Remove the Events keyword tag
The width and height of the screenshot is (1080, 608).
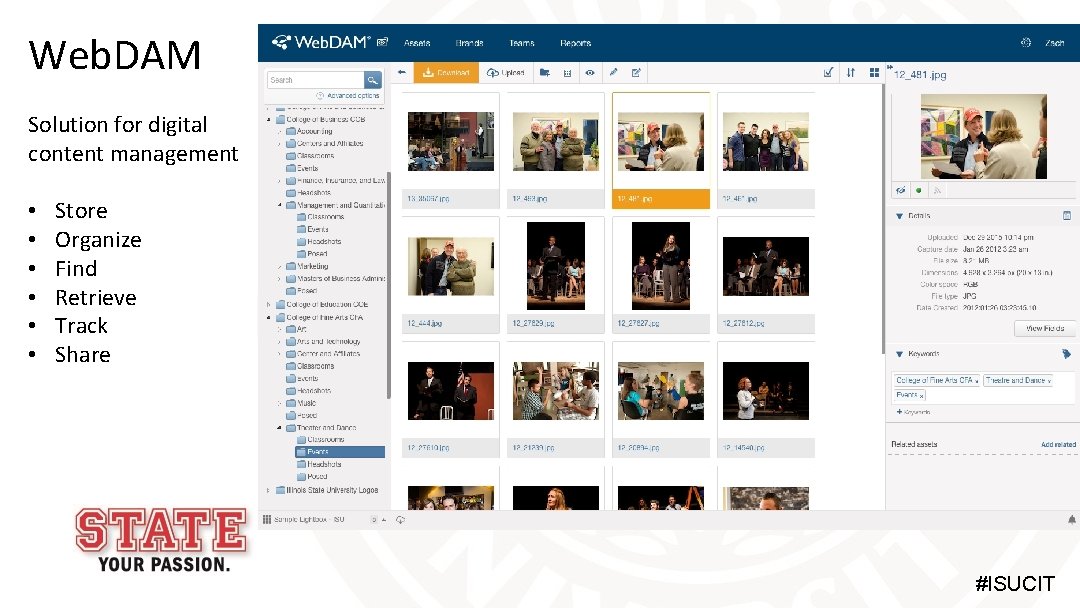[x=922, y=396]
